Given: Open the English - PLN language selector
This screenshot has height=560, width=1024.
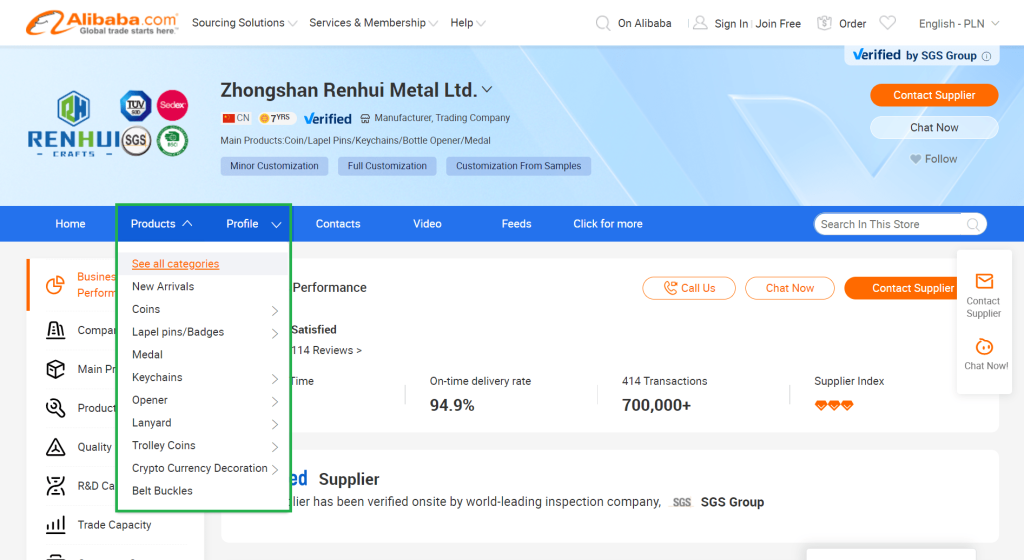Looking at the screenshot, I should coord(959,23).
